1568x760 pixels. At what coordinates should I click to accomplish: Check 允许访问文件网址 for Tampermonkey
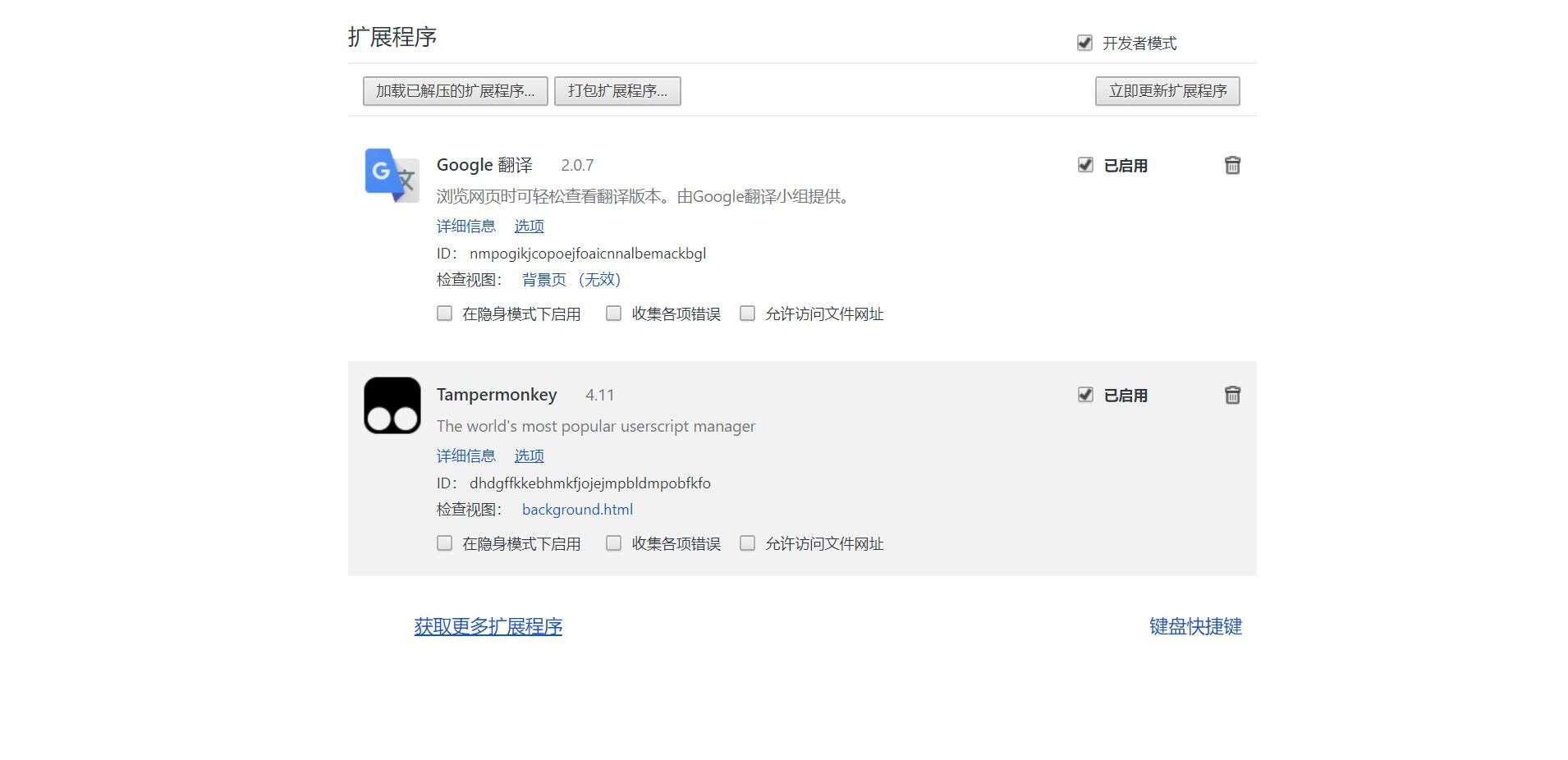pyautogui.click(x=747, y=543)
